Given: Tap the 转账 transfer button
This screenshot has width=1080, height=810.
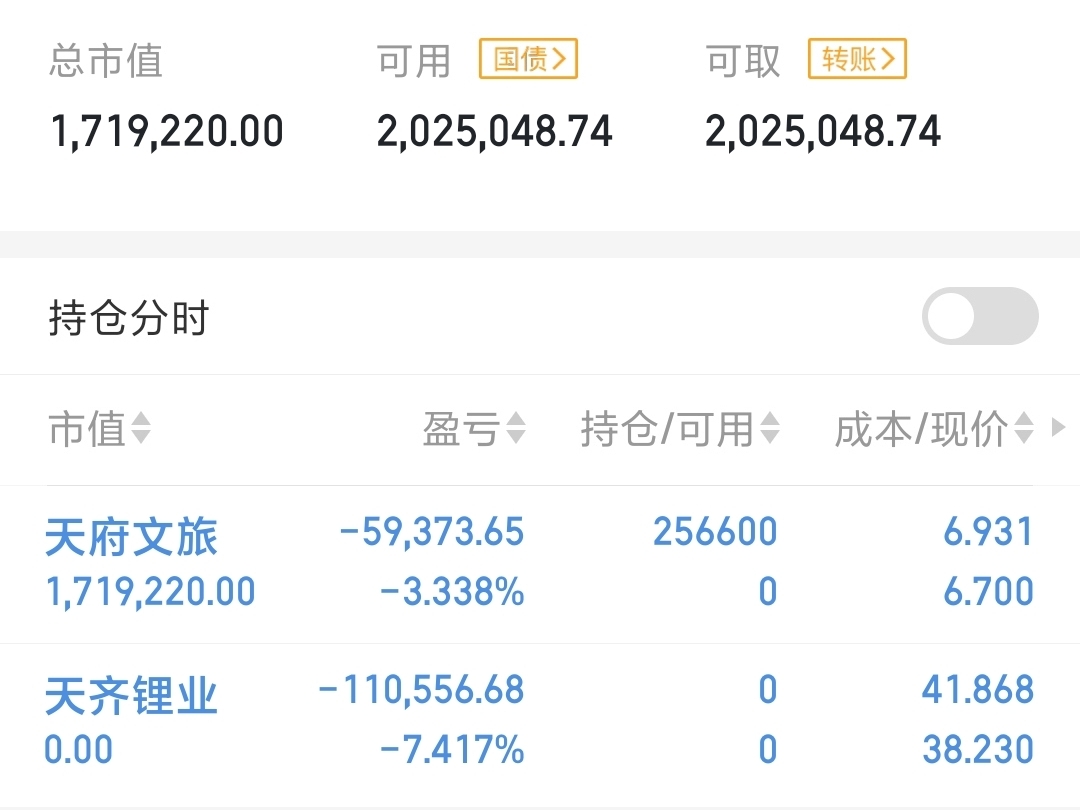Looking at the screenshot, I should [x=857, y=59].
